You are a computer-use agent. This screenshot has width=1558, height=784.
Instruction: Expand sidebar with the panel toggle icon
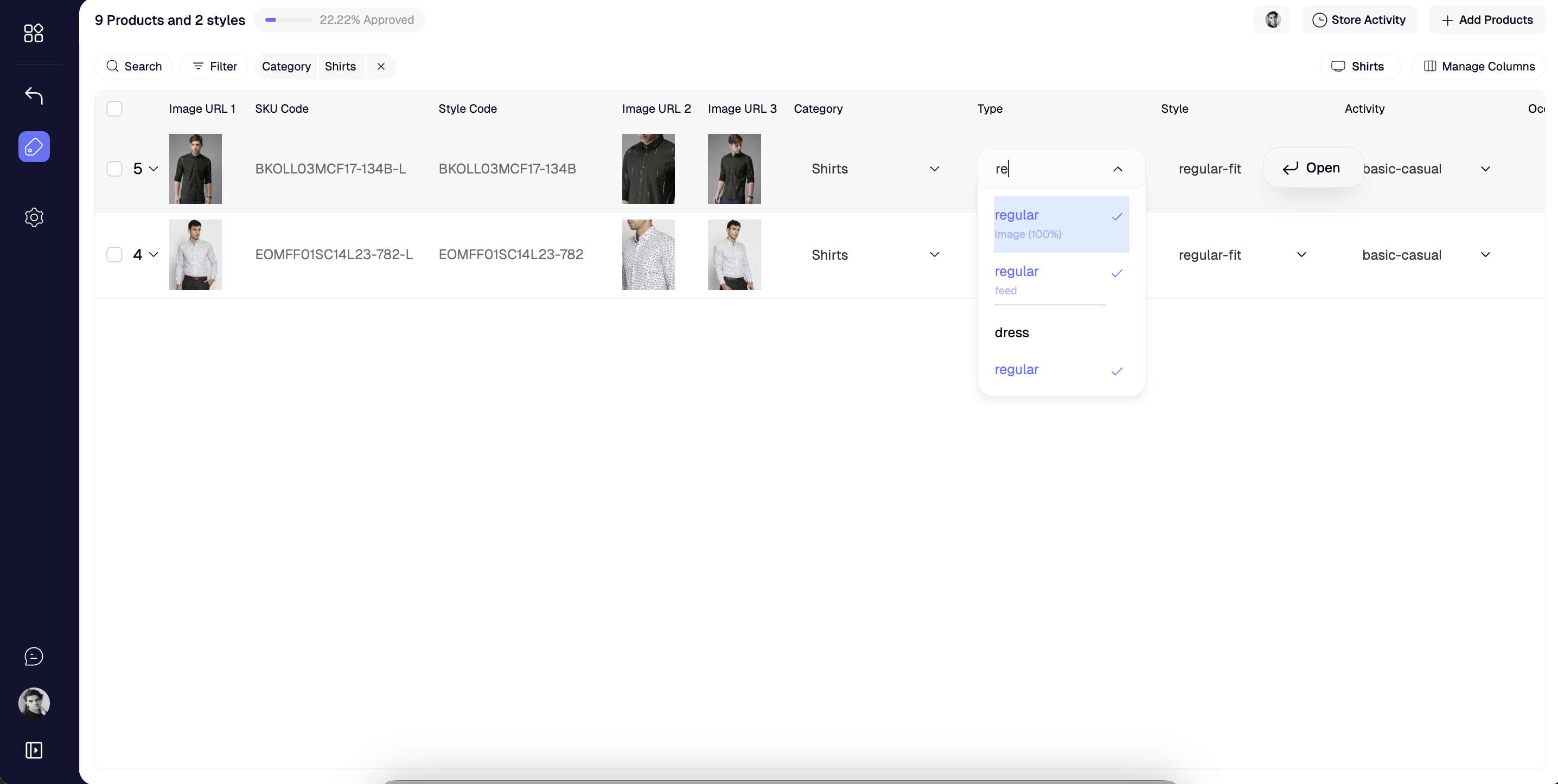pyautogui.click(x=34, y=750)
